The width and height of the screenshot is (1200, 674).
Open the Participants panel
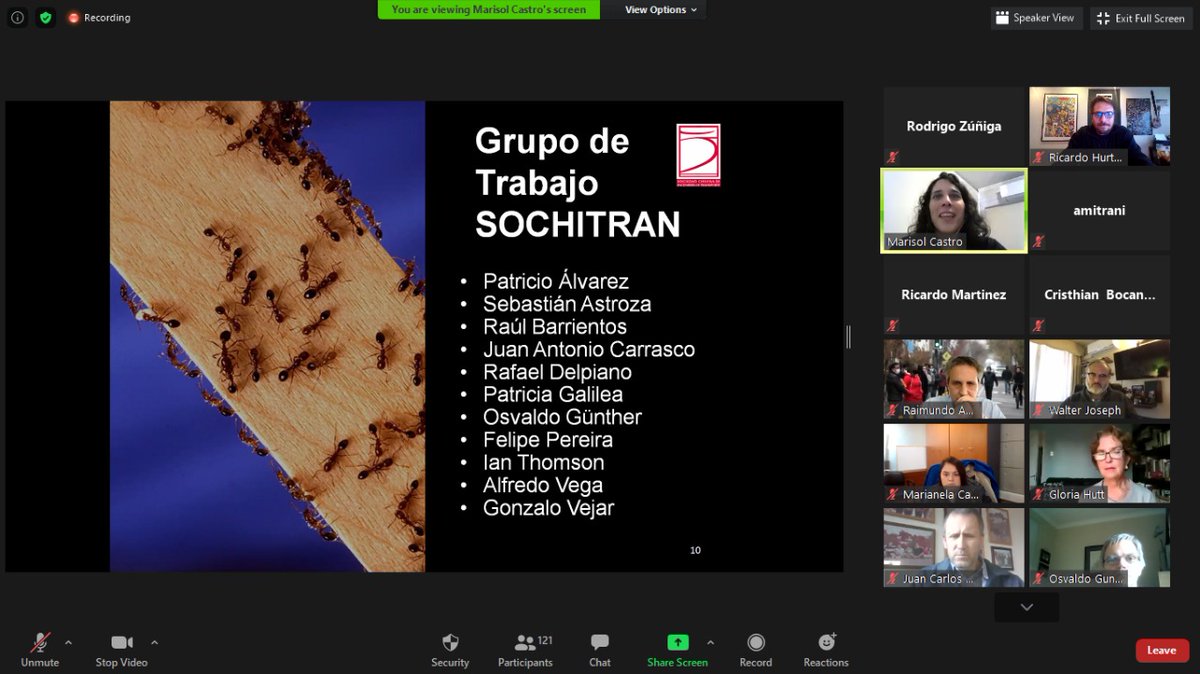click(x=526, y=649)
